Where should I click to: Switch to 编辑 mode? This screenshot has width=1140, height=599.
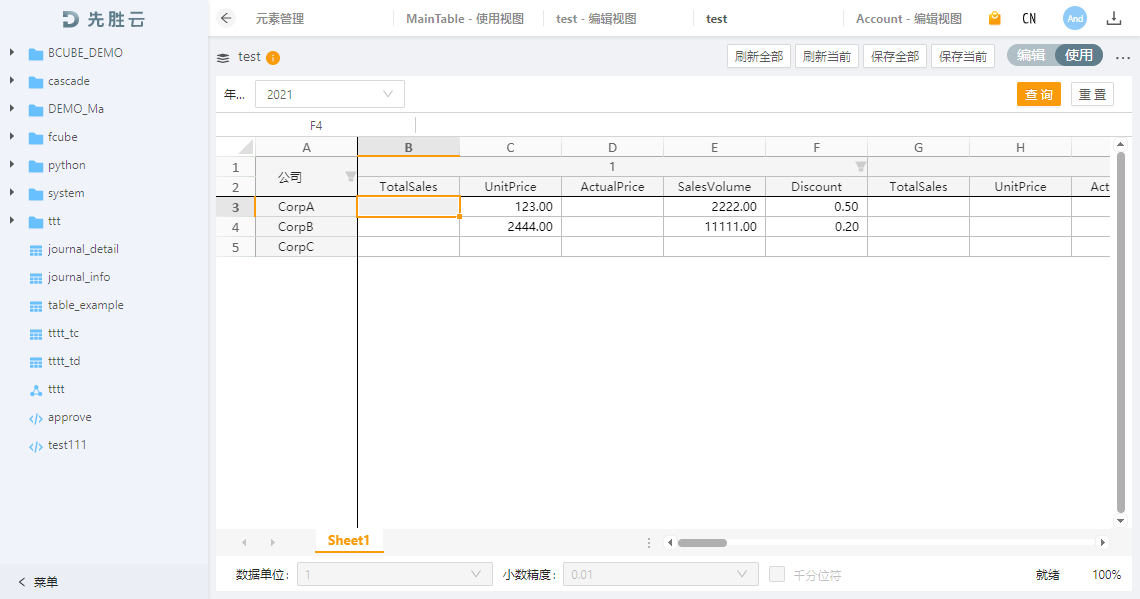click(x=1031, y=56)
